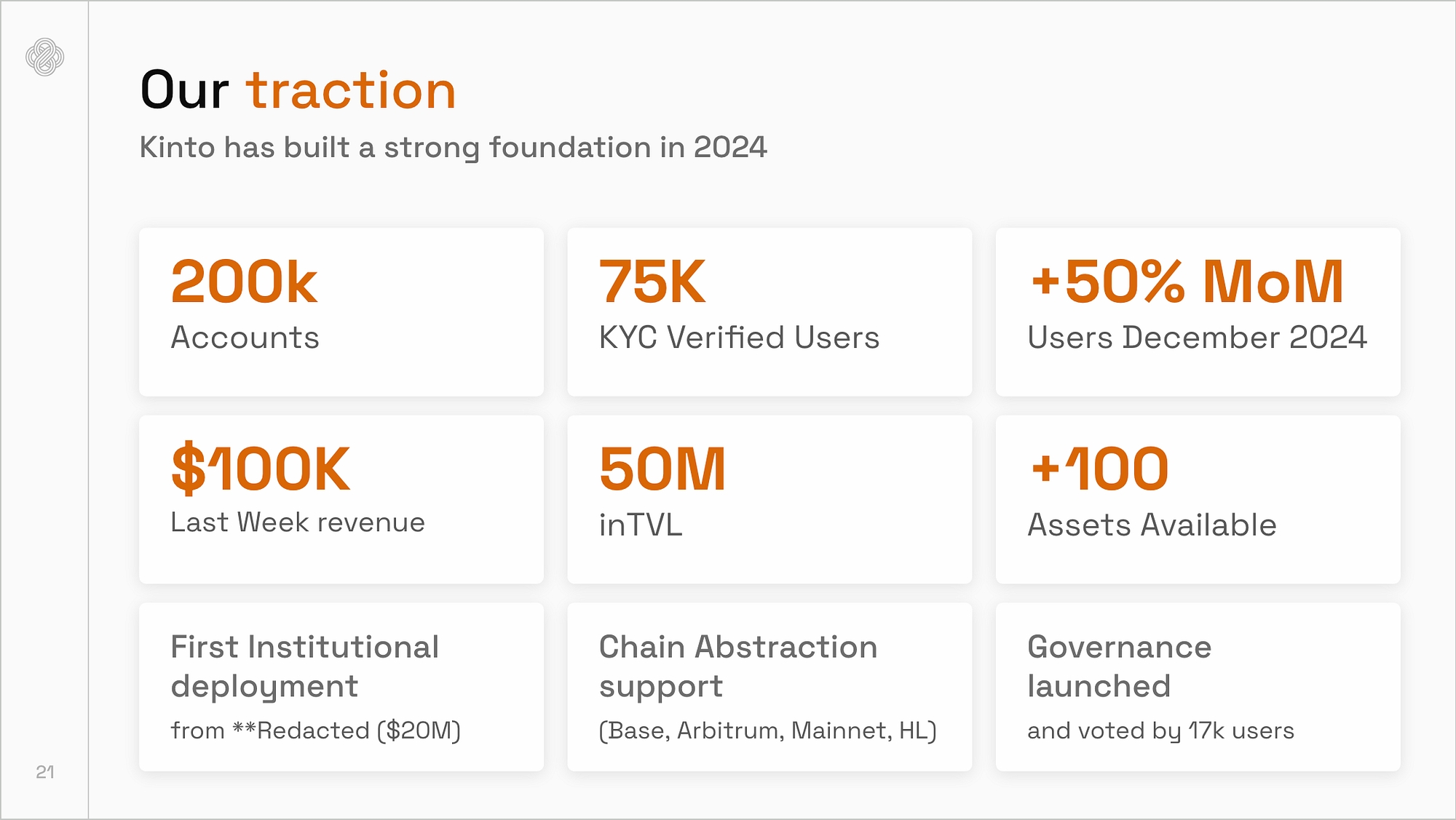1456x820 pixels.
Task: Select the +100 figure
Action: (x=1099, y=469)
